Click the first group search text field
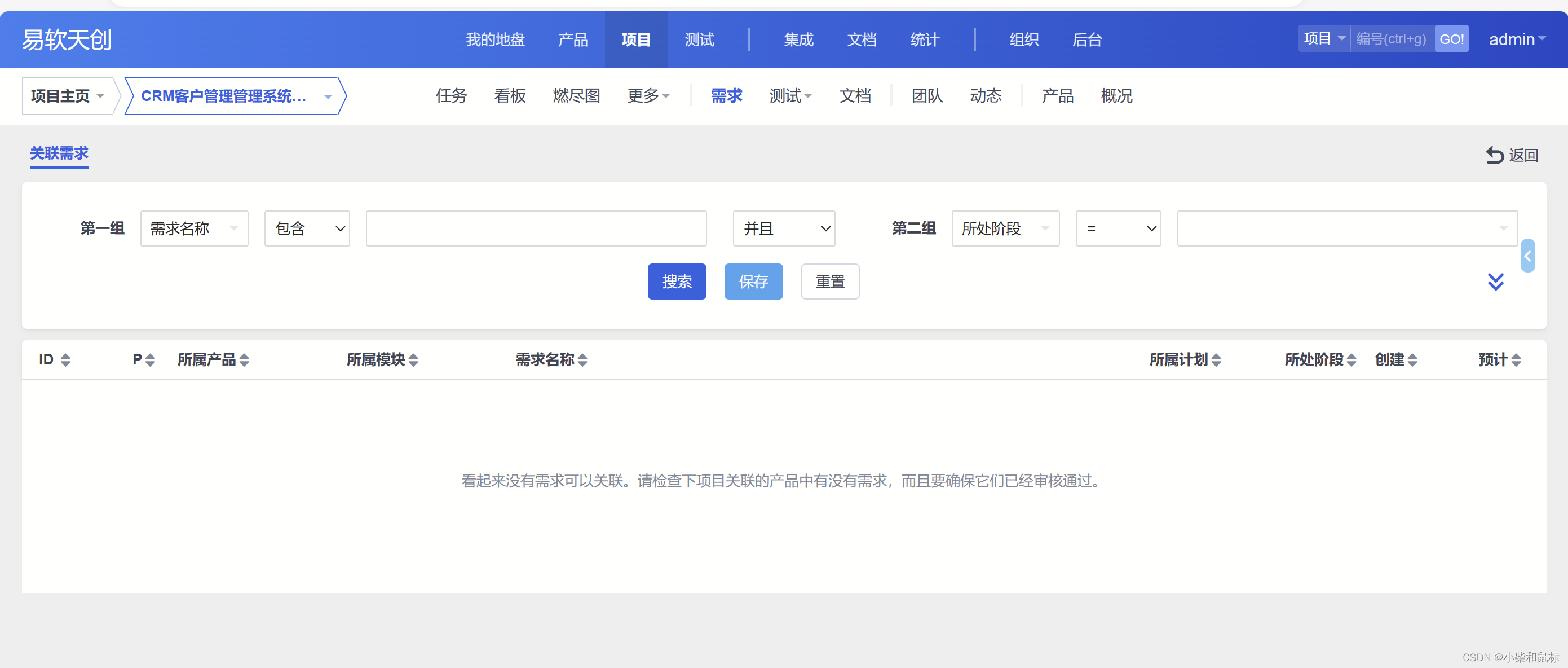The height and width of the screenshot is (668, 1568). 536,229
